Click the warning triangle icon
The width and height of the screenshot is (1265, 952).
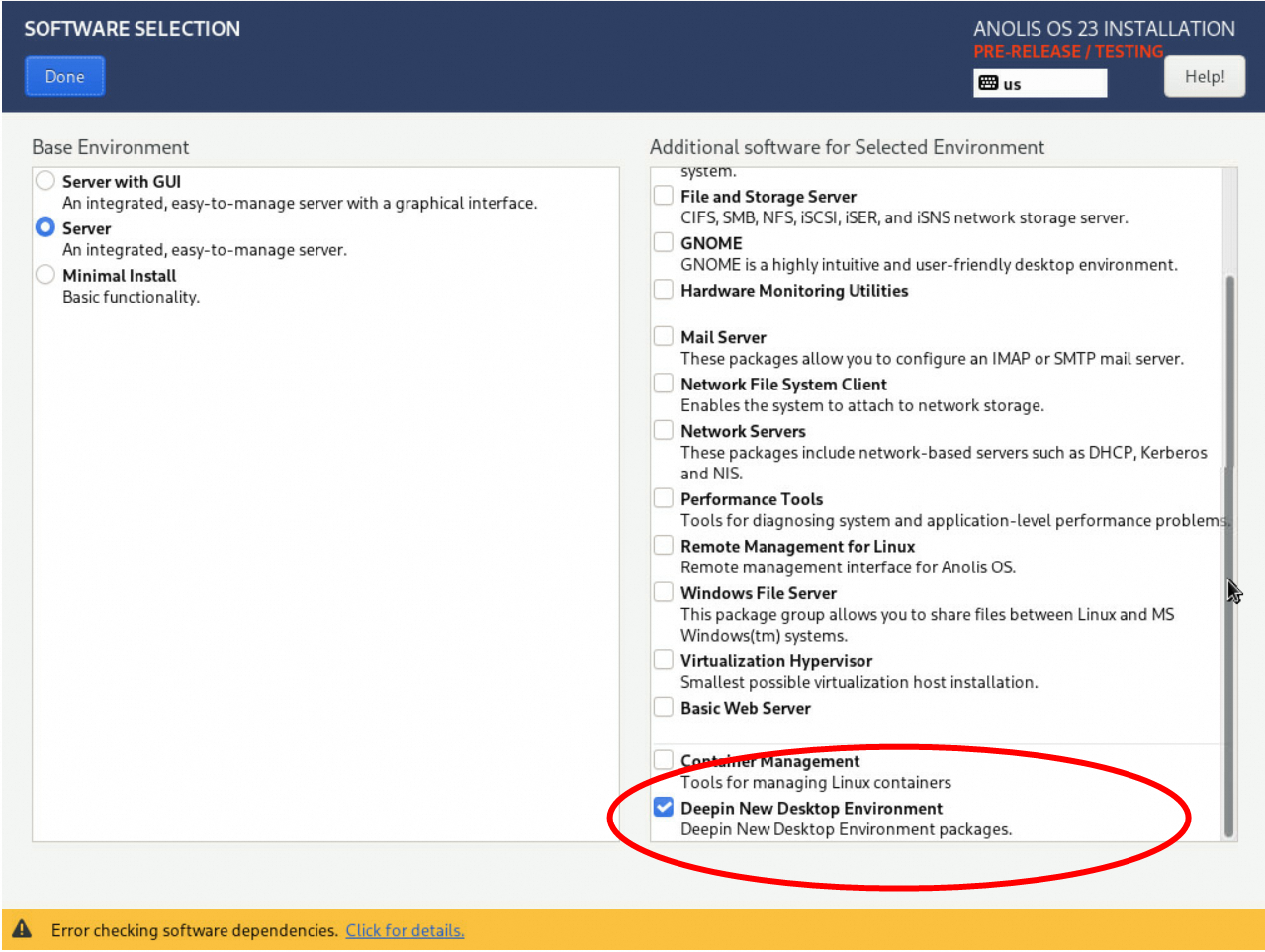tap(22, 929)
